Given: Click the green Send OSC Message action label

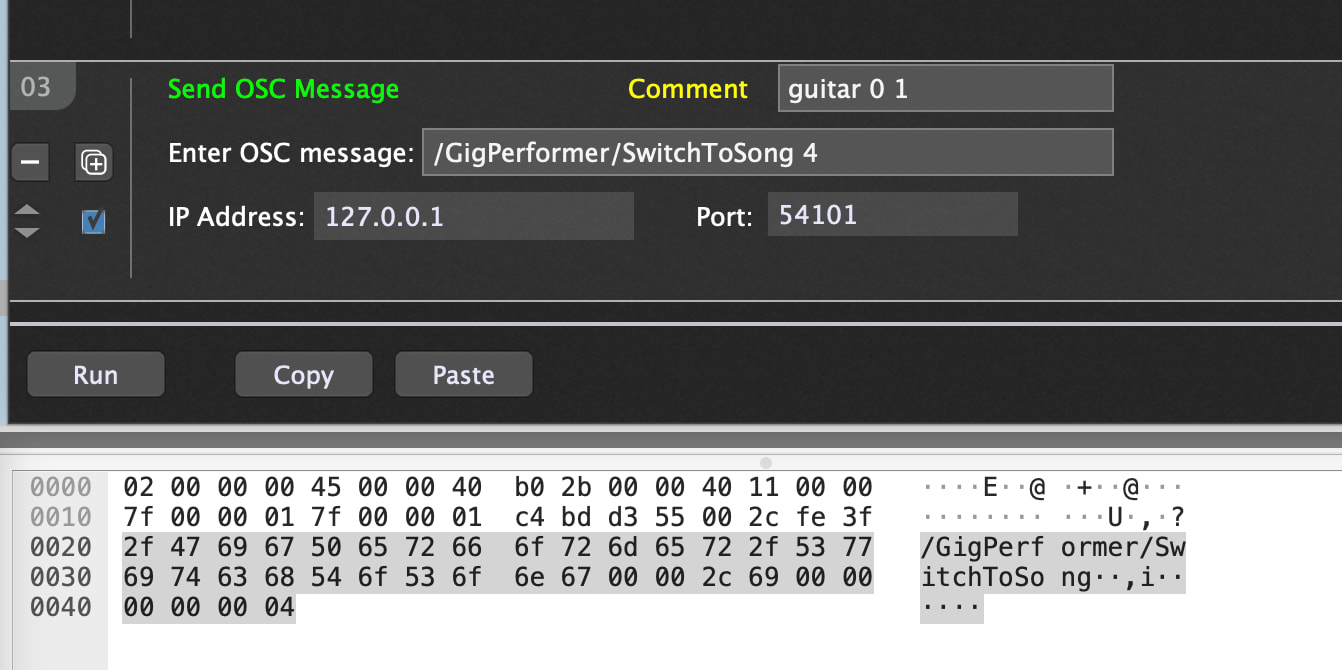Looking at the screenshot, I should [283, 89].
